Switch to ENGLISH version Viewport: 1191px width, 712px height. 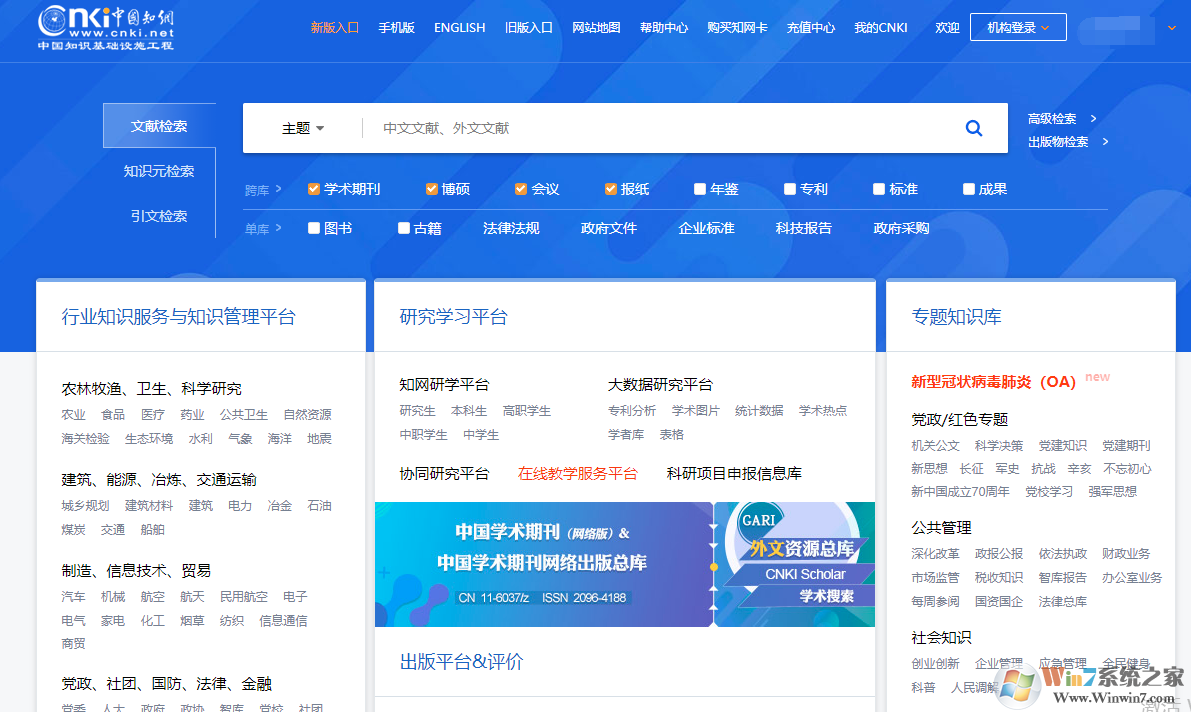click(460, 27)
